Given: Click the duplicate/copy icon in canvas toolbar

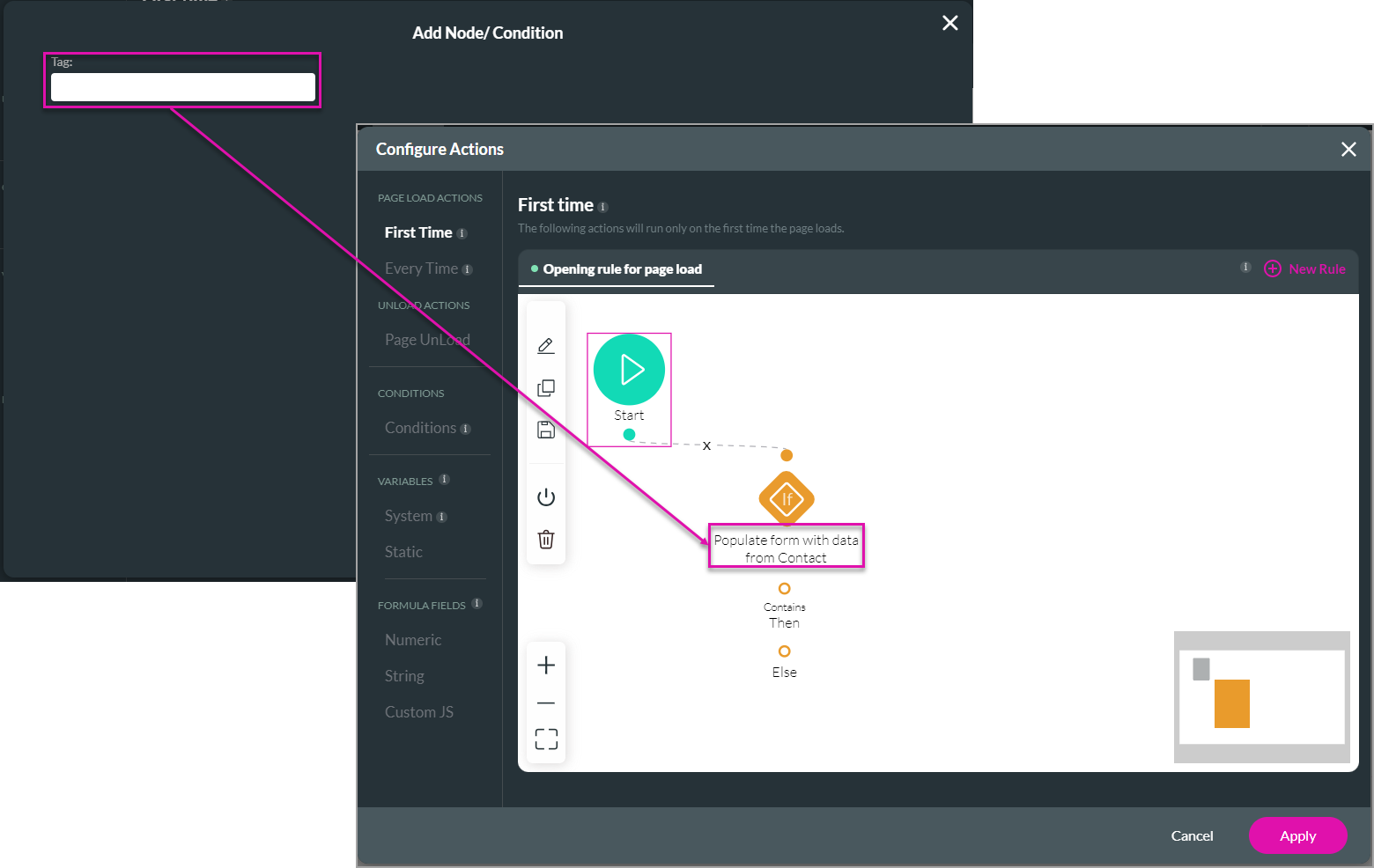Looking at the screenshot, I should (x=546, y=388).
